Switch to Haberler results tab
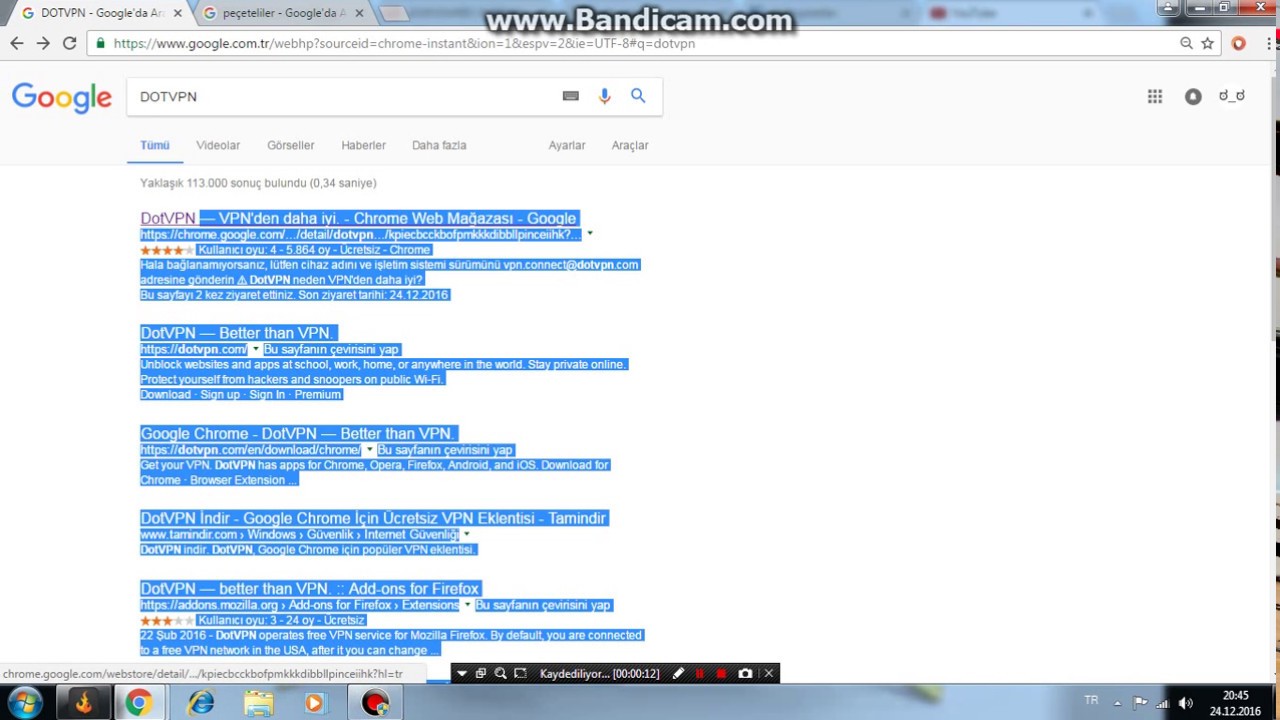This screenshot has width=1280, height=720. [364, 145]
